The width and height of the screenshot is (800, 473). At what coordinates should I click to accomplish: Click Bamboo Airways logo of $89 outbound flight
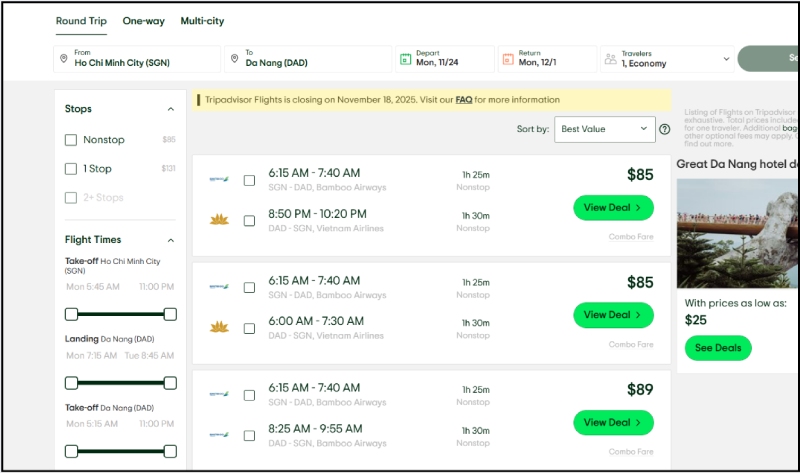[219, 394]
